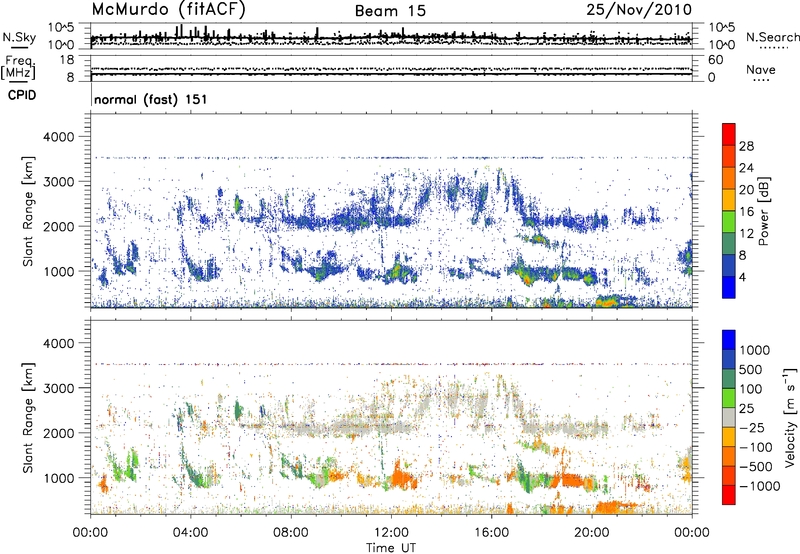Click the N.Search legend label
This screenshot has height=554, width=800.
tap(772, 37)
